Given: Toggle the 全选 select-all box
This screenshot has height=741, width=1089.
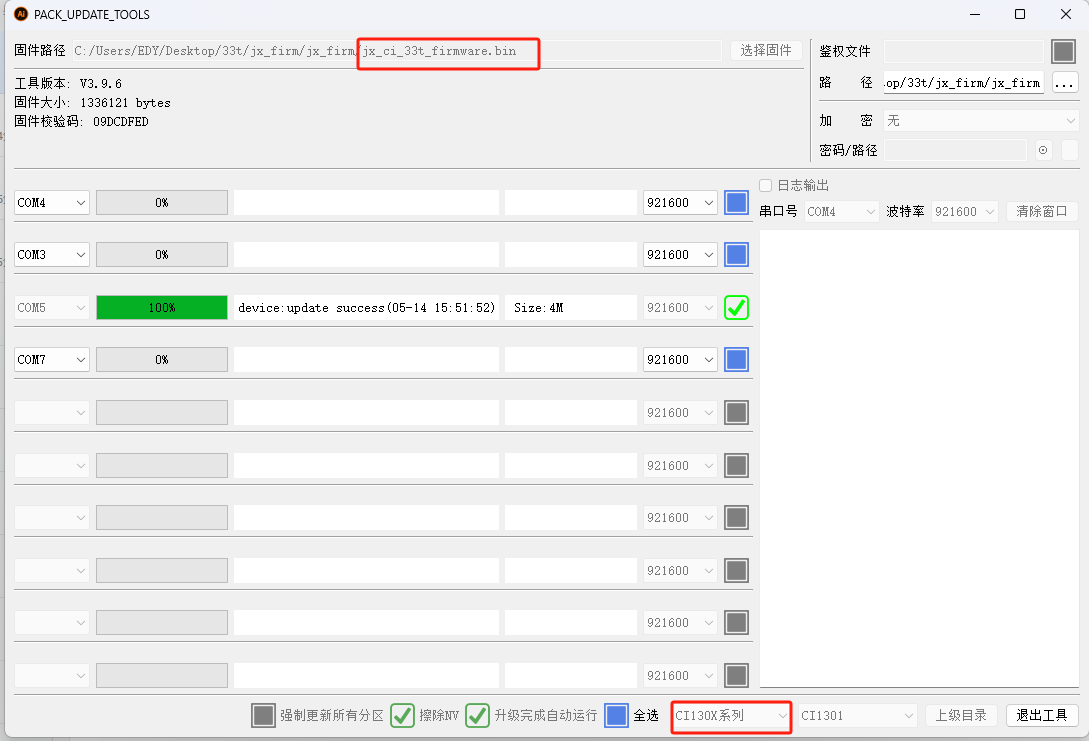Looking at the screenshot, I should pyautogui.click(x=616, y=715).
